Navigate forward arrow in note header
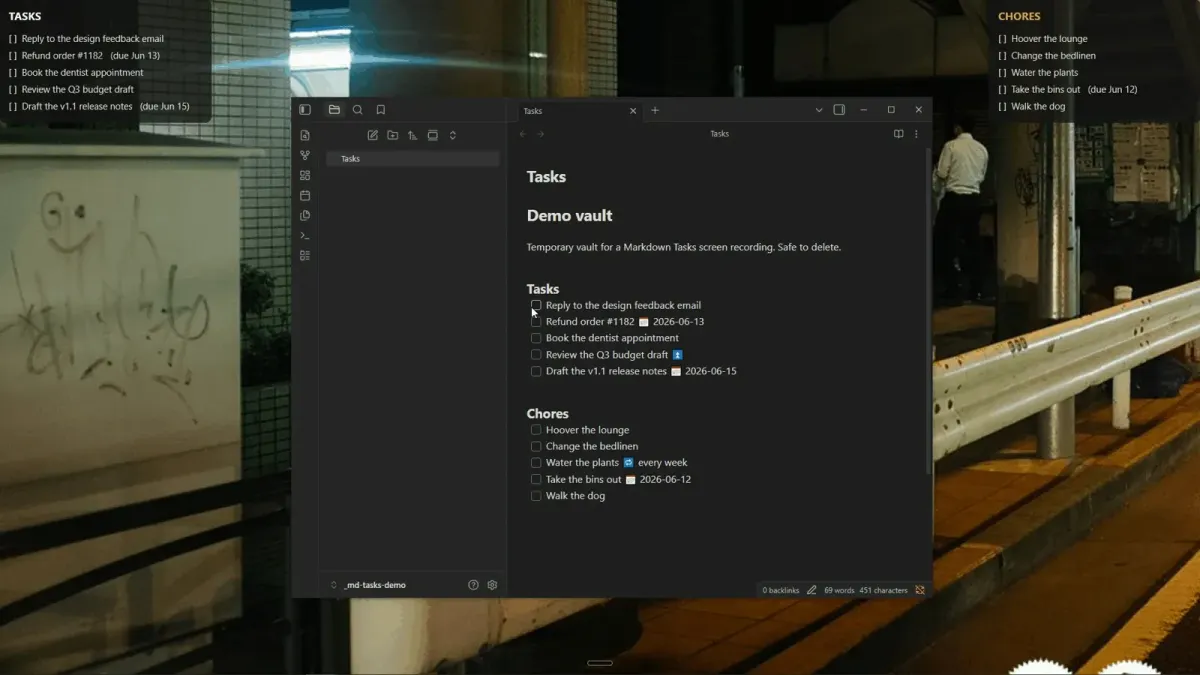The width and height of the screenshot is (1200, 675). click(x=541, y=134)
